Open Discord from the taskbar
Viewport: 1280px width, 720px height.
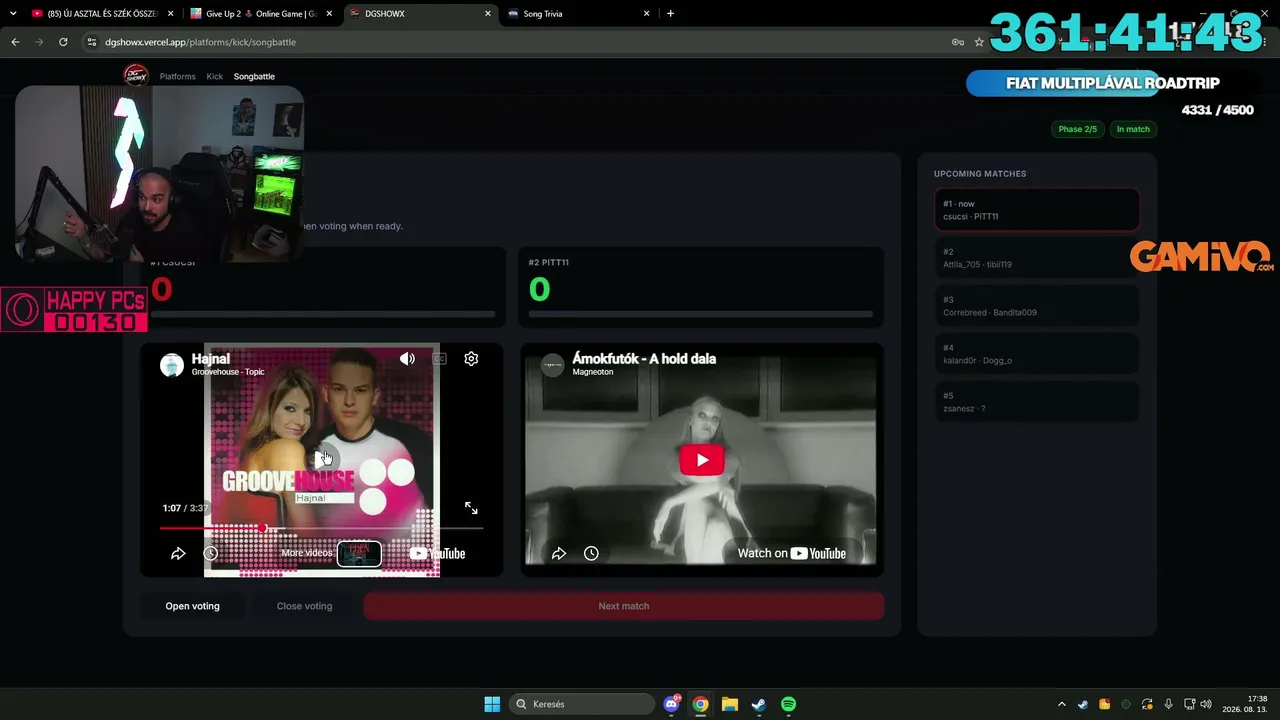pyautogui.click(x=672, y=704)
